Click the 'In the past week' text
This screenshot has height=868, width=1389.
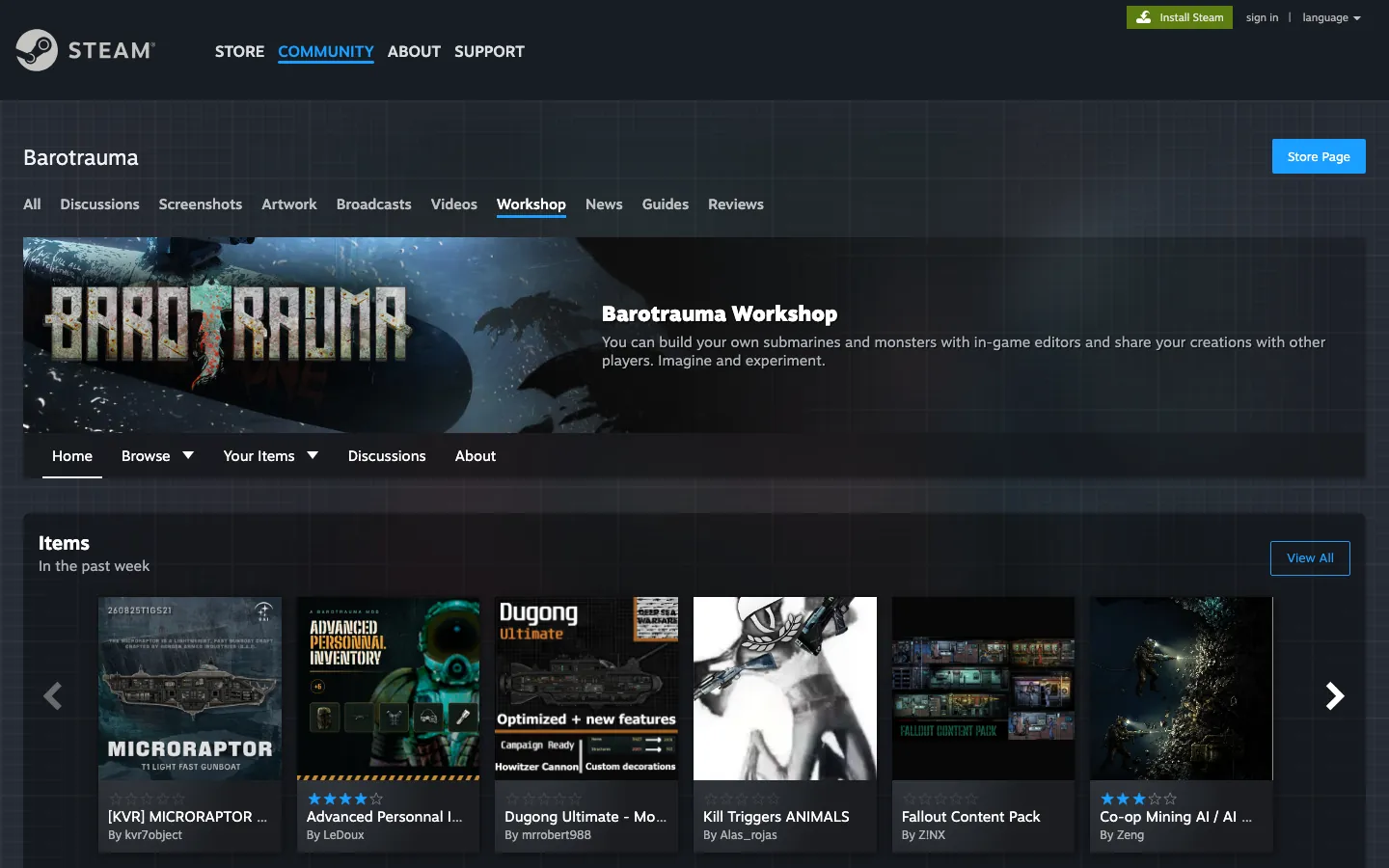tap(94, 566)
